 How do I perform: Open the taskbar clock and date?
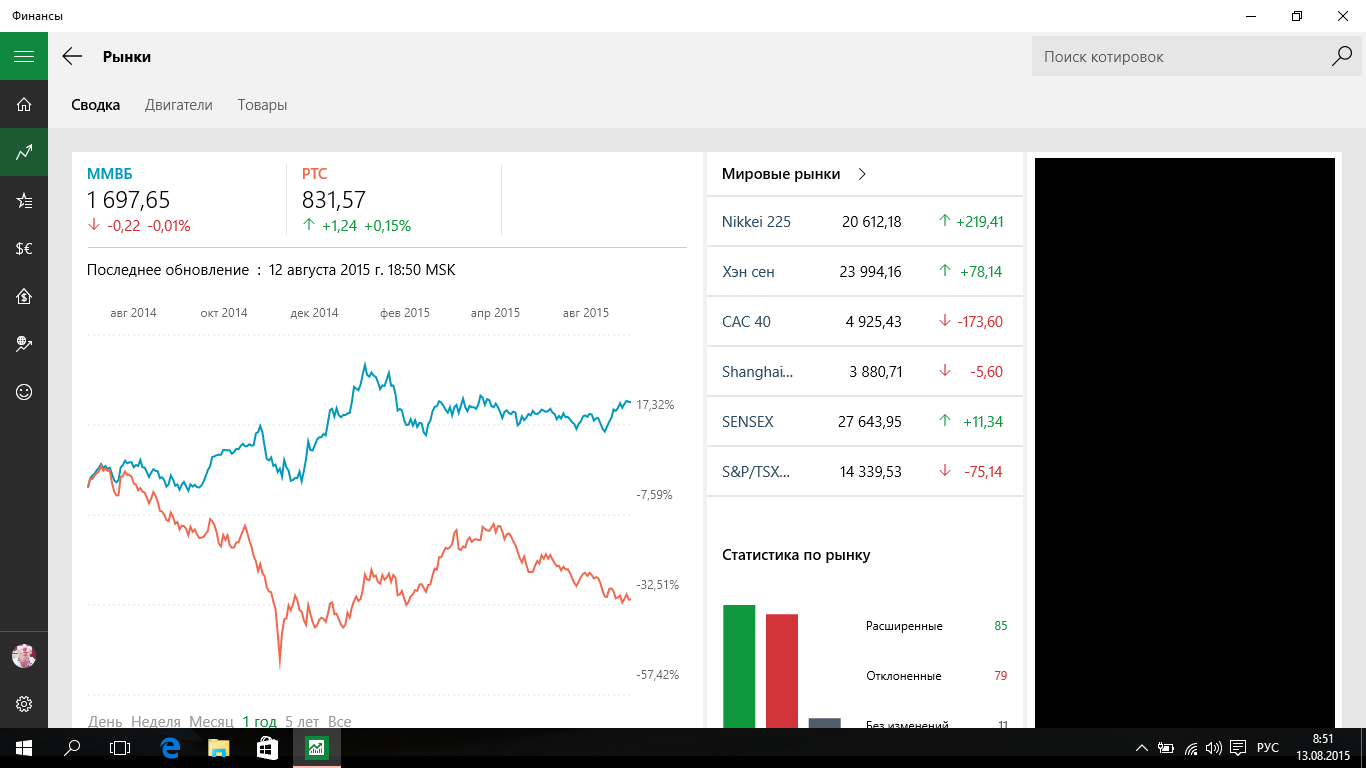[x=1323, y=748]
